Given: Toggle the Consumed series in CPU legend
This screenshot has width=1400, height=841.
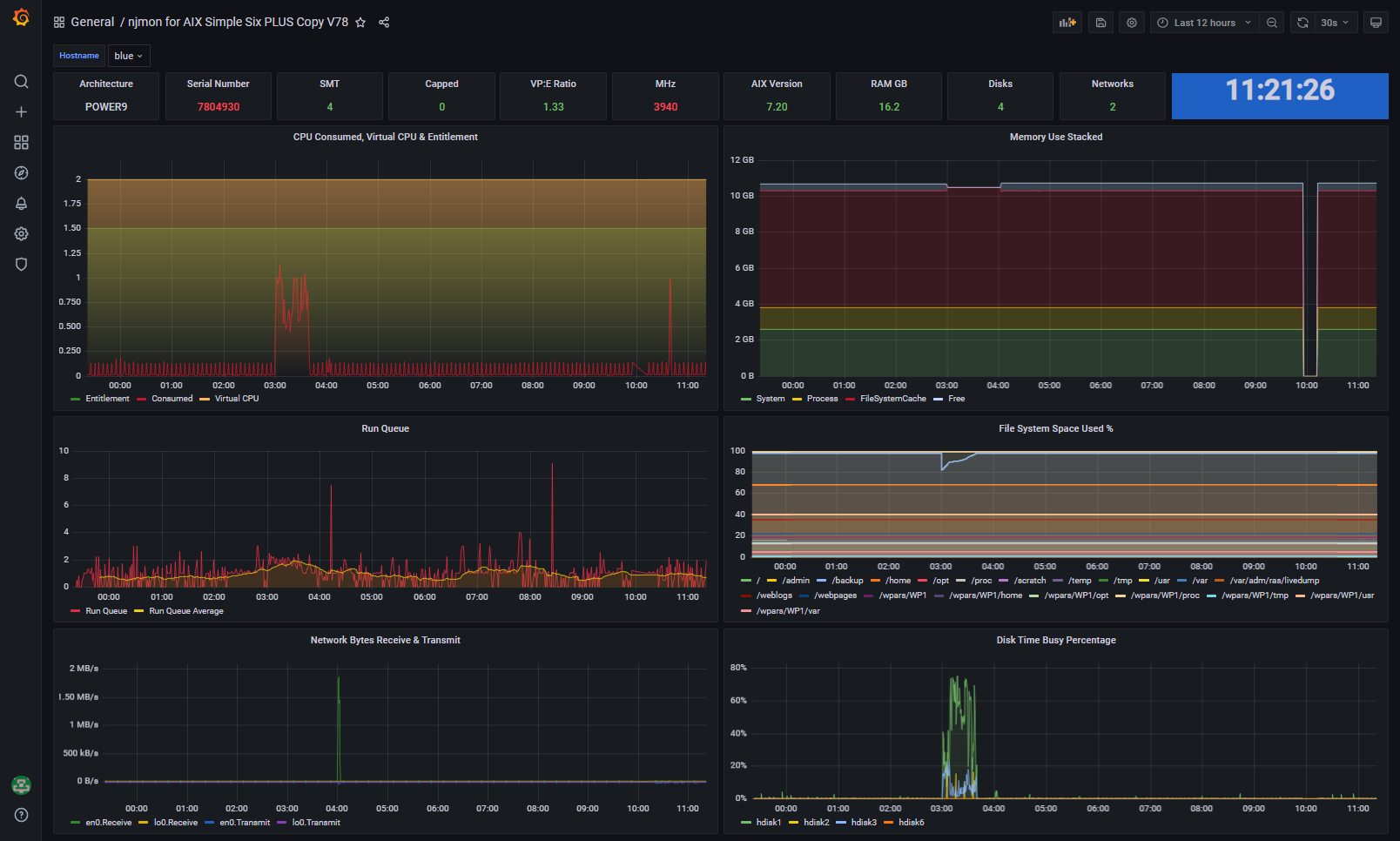Looking at the screenshot, I should [x=172, y=399].
